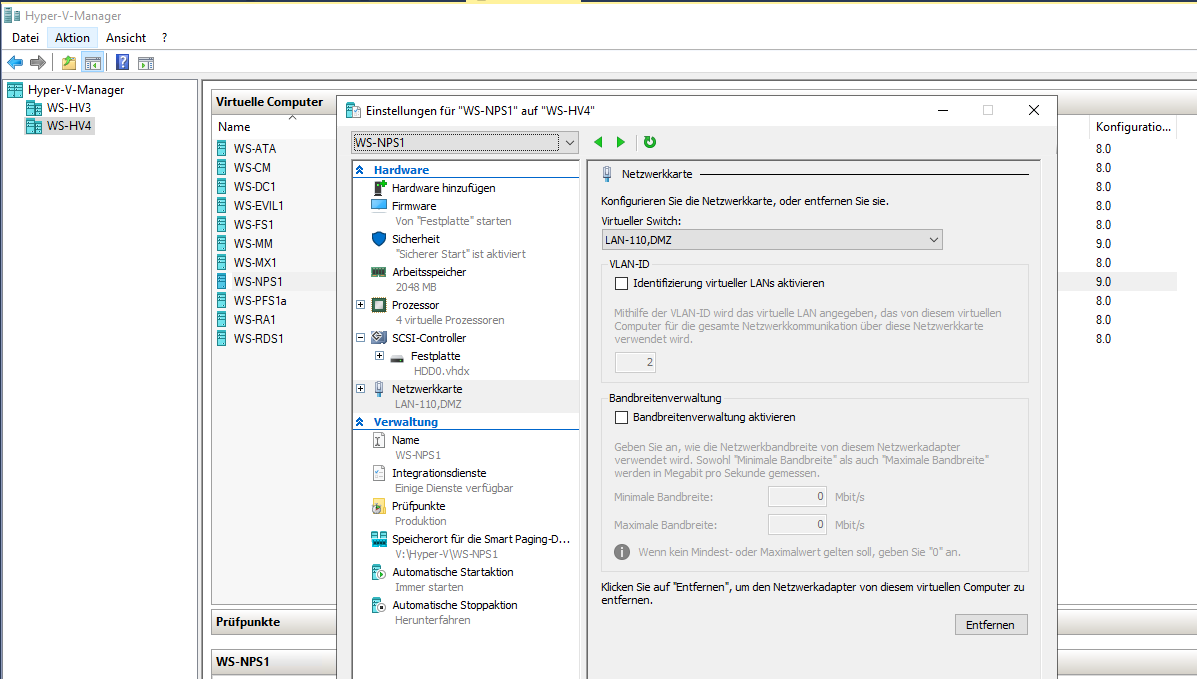Collapse the Hardware section chevron

coord(360,170)
